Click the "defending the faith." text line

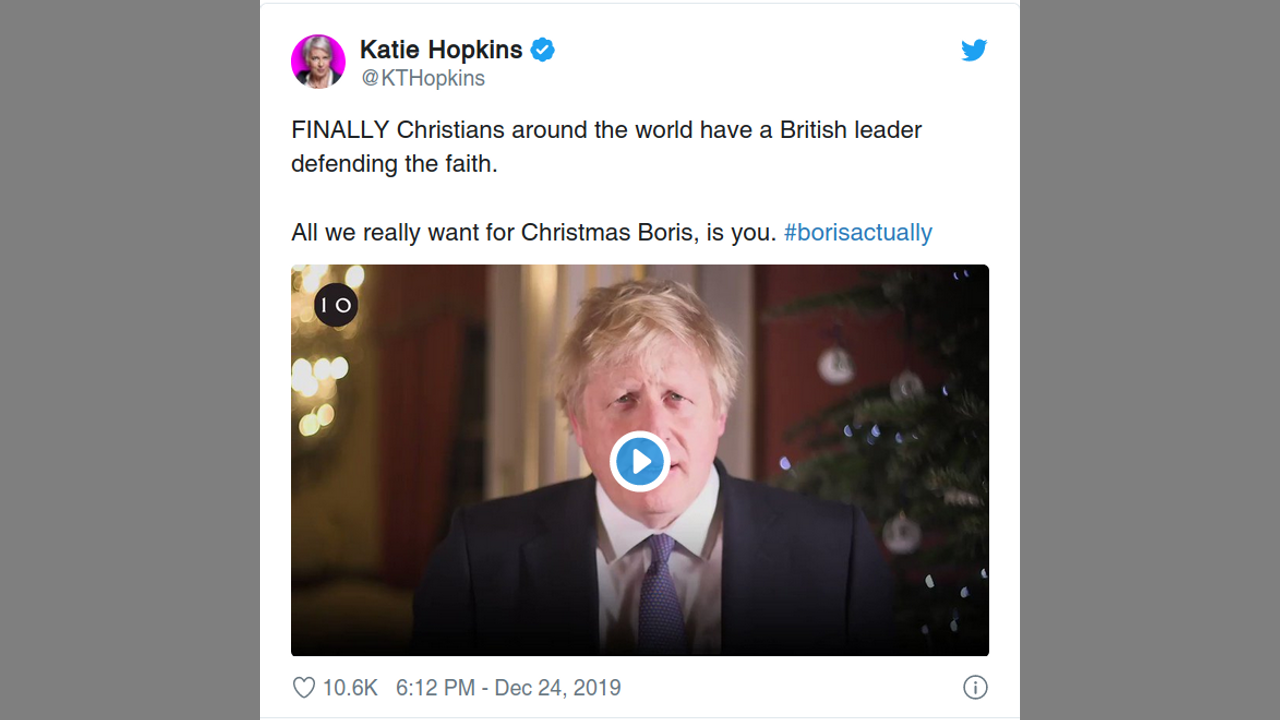pyautogui.click(x=394, y=164)
